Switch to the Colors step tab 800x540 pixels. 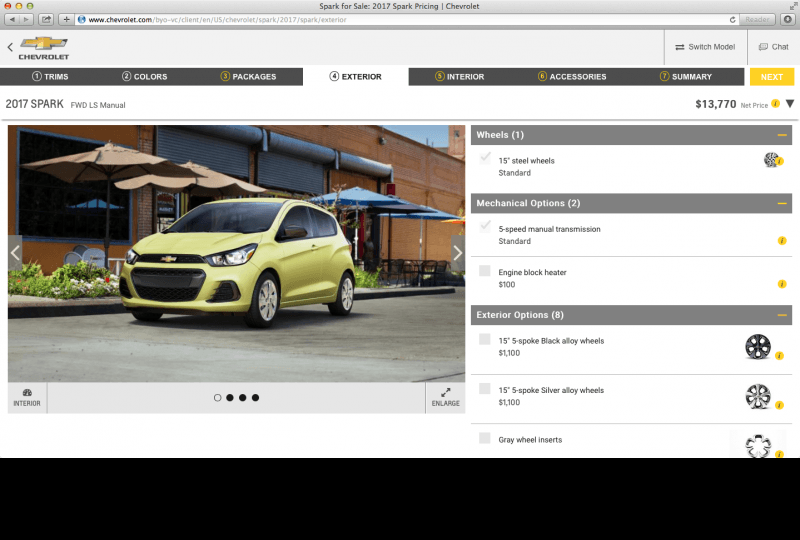pyautogui.click(x=145, y=77)
